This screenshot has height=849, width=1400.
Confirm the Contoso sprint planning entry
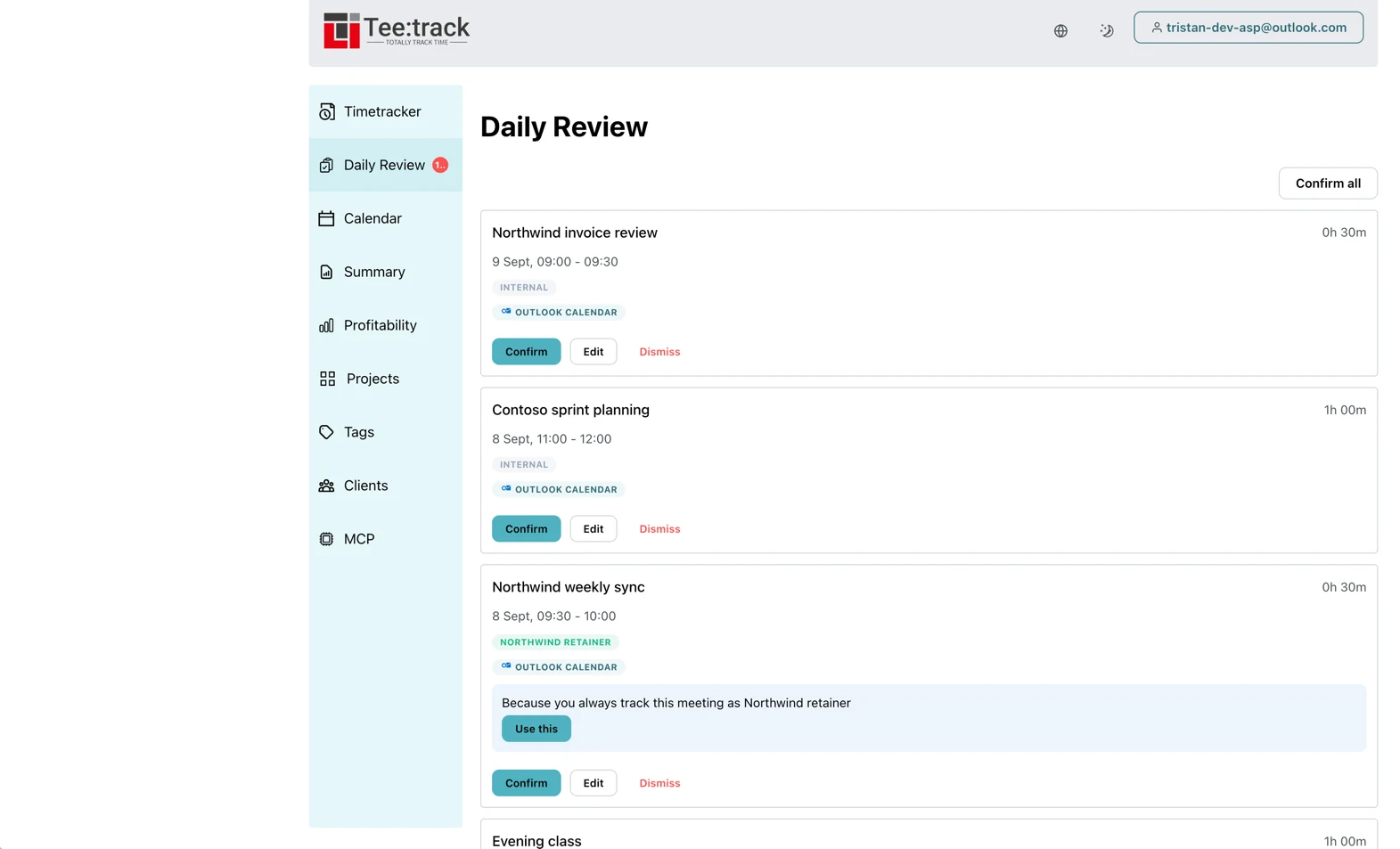point(527,529)
